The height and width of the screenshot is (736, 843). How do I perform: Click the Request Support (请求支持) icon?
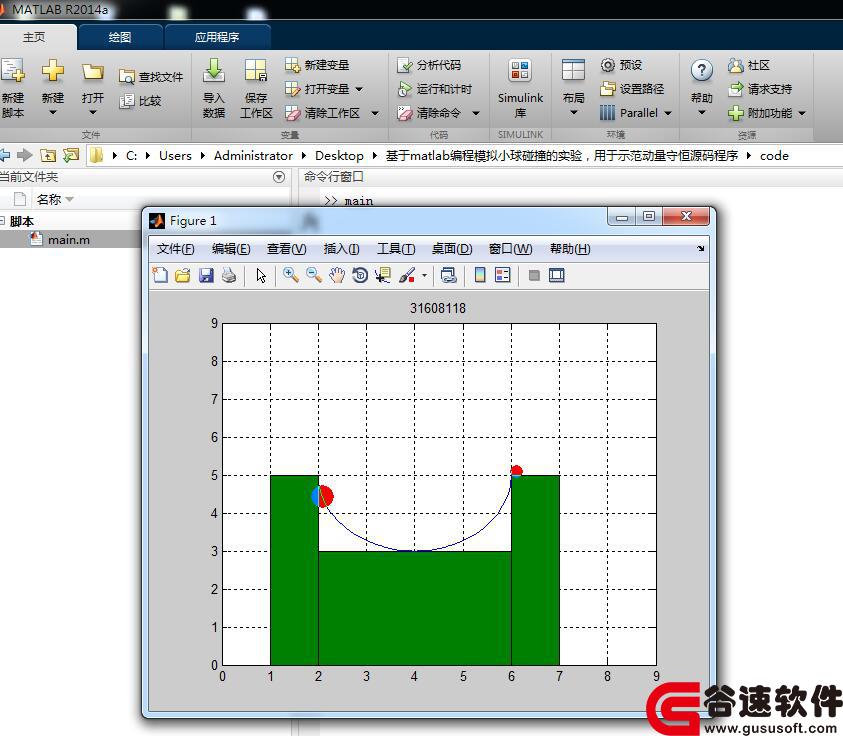tap(735, 89)
